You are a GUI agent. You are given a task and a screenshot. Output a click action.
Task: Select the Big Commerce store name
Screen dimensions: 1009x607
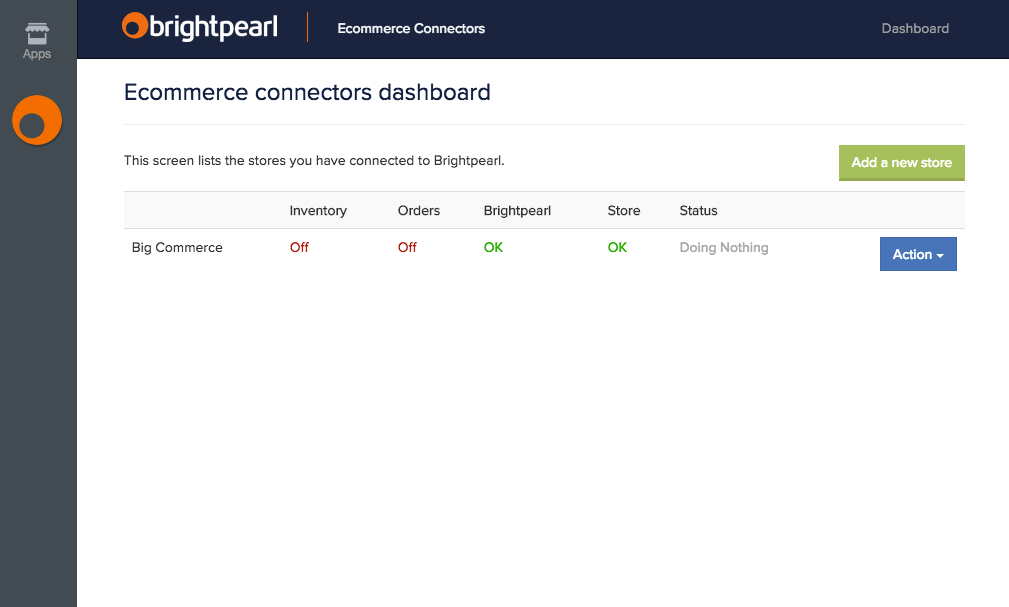pos(177,247)
